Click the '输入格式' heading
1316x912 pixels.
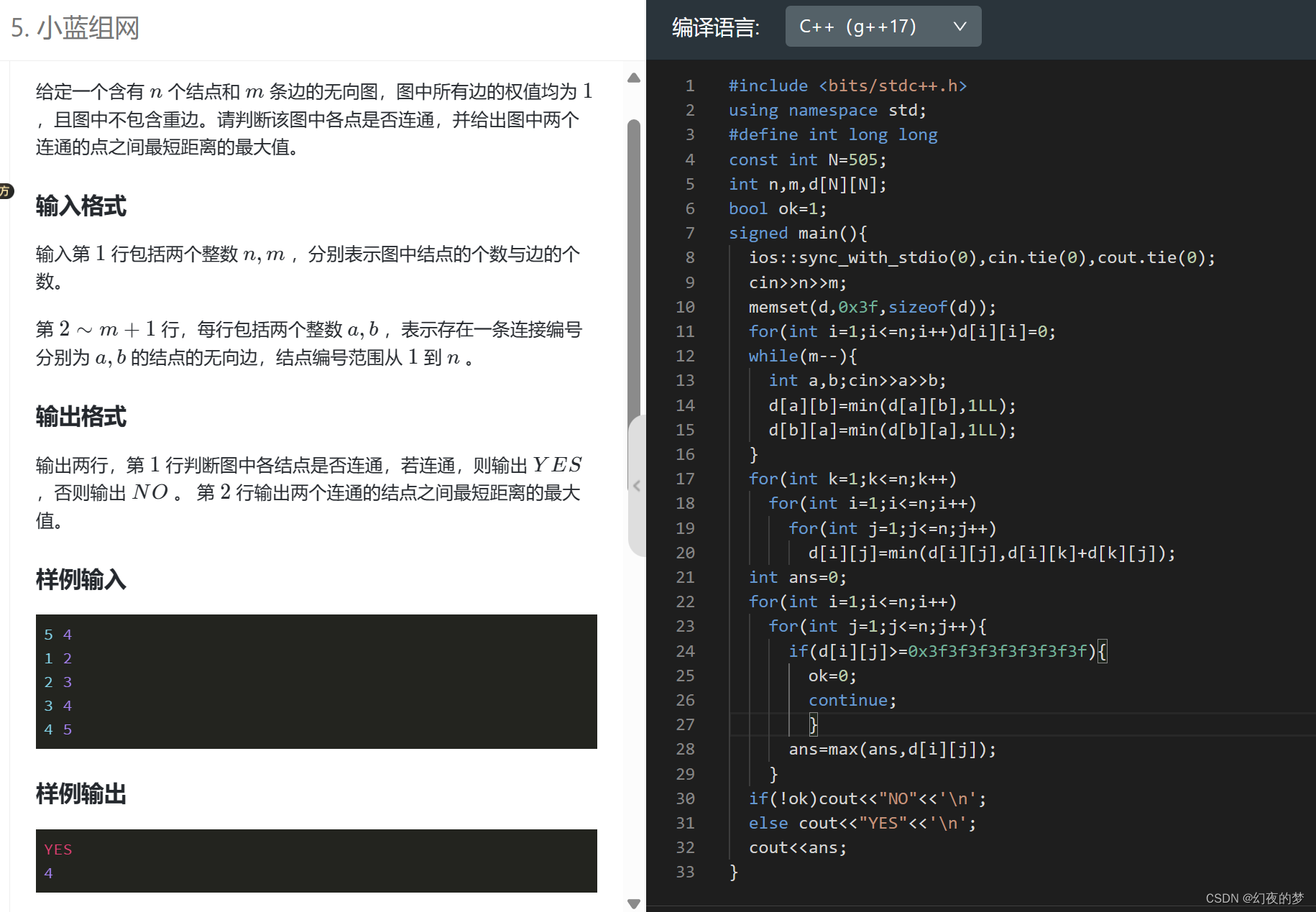click(x=81, y=206)
